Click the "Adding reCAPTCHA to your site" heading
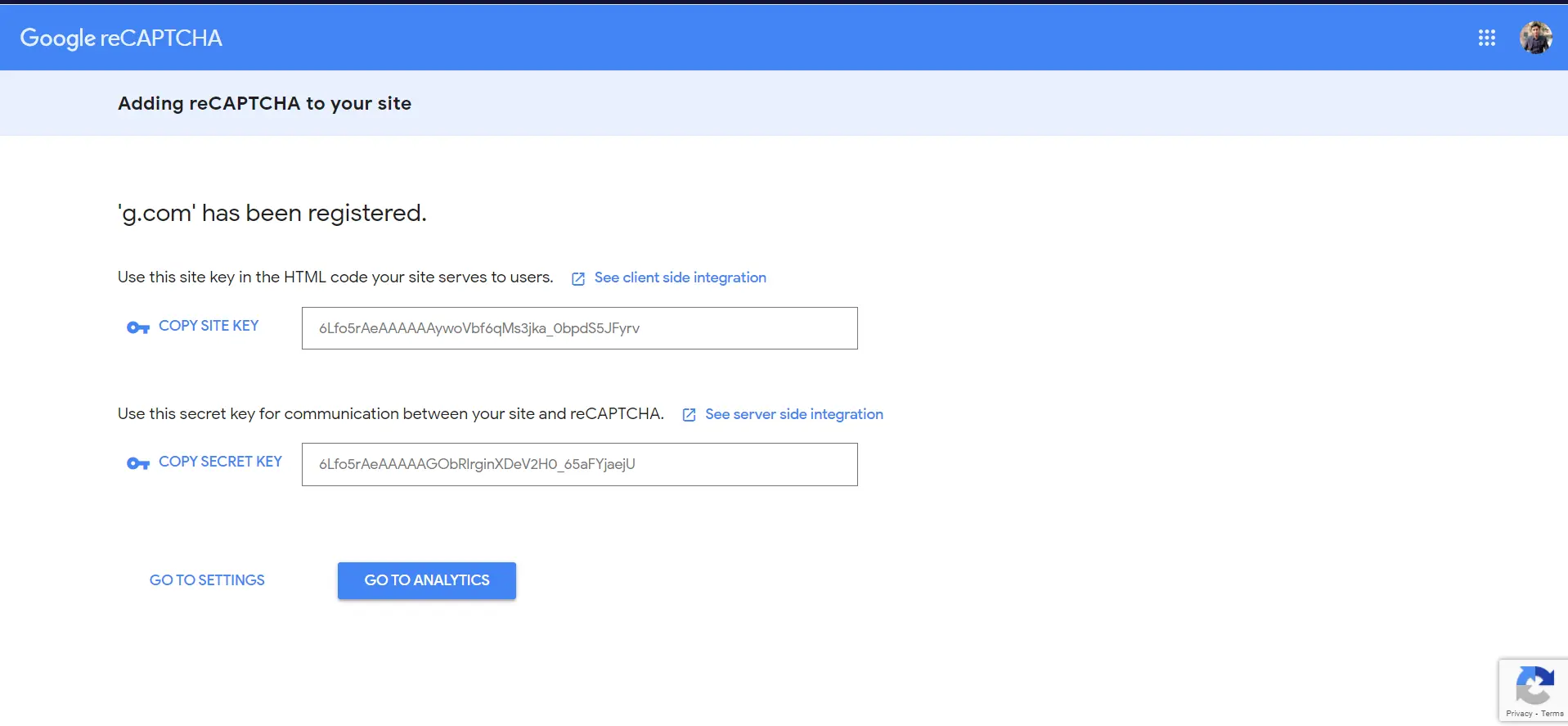 pyautogui.click(x=264, y=103)
